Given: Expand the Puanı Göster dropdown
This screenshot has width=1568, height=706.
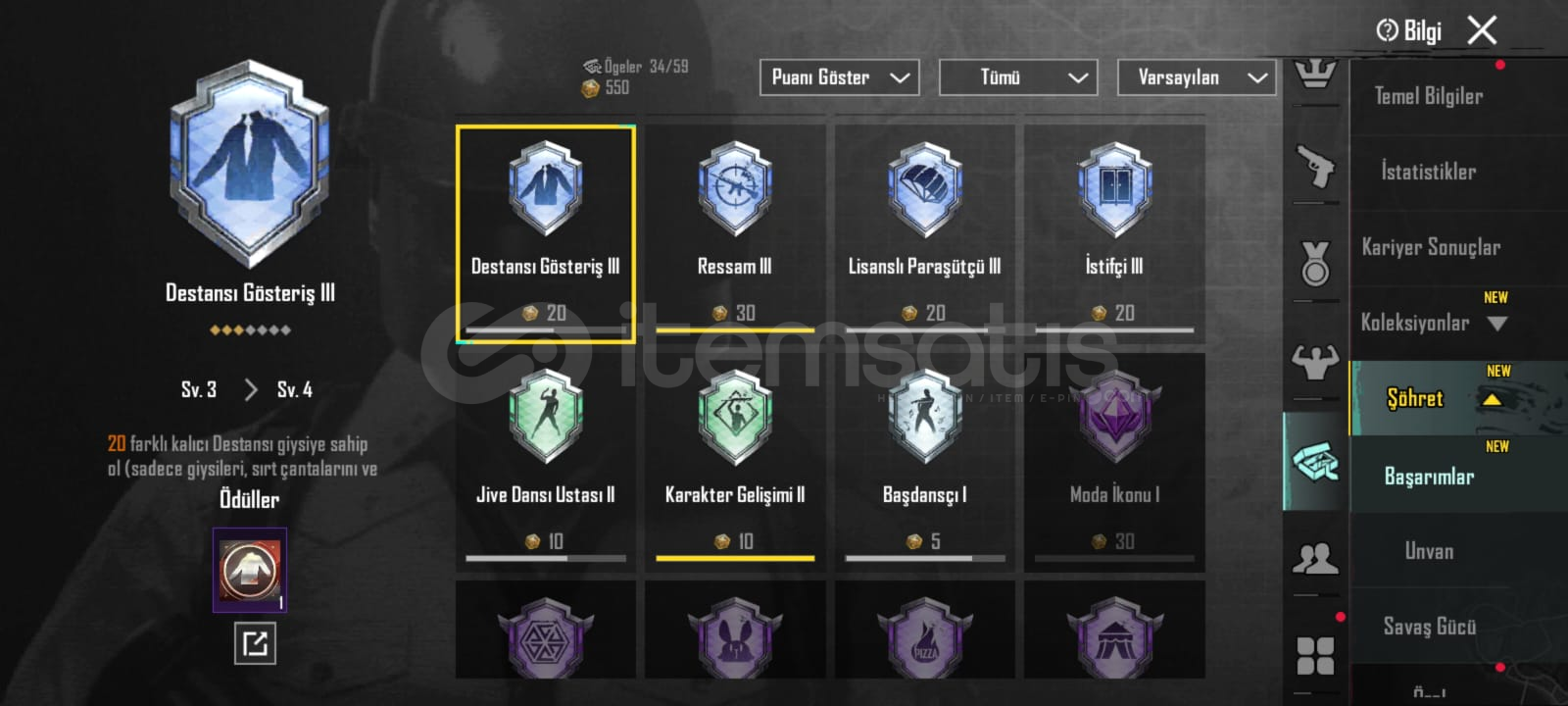Looking at the screenshot, I should point(839,77).
